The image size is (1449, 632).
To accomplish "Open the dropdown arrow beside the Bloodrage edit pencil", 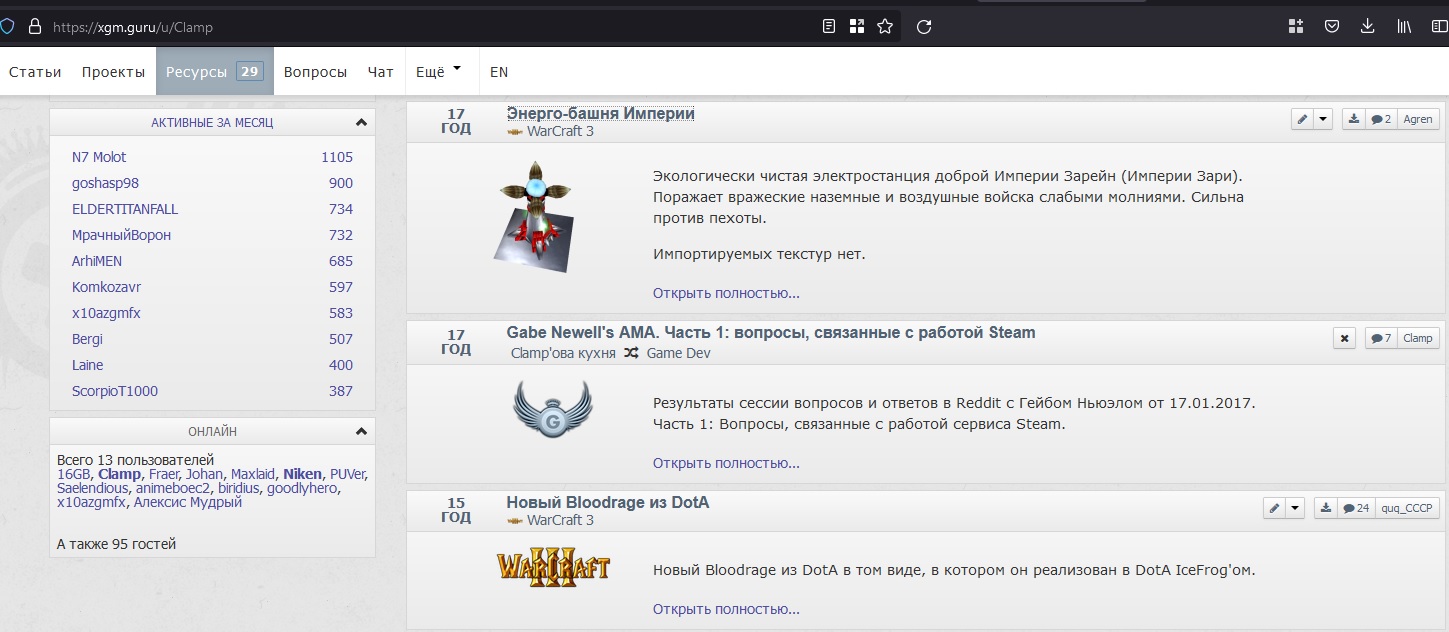I will point(1295,508).
